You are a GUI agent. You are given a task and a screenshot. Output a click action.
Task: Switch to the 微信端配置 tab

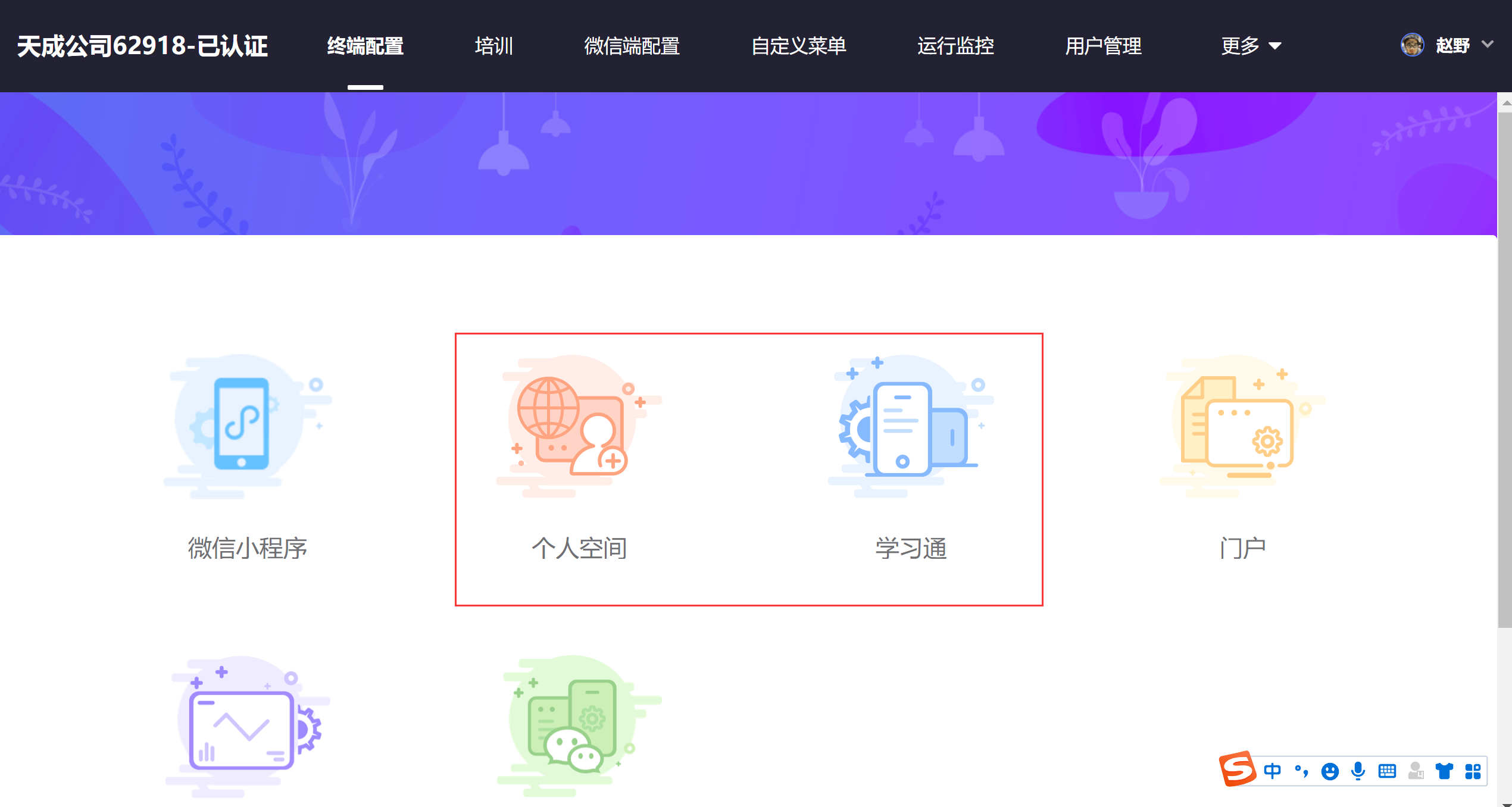click(x=632, y=46)
